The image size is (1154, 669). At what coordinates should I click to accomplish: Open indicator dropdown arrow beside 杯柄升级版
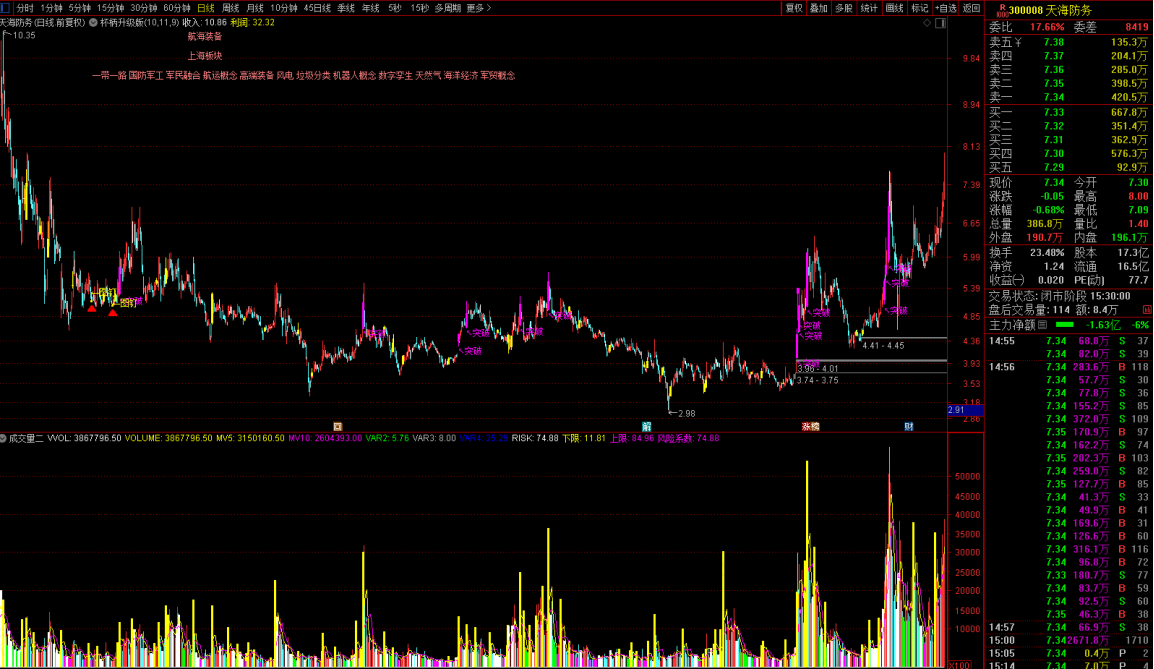(x=93, y=23)
